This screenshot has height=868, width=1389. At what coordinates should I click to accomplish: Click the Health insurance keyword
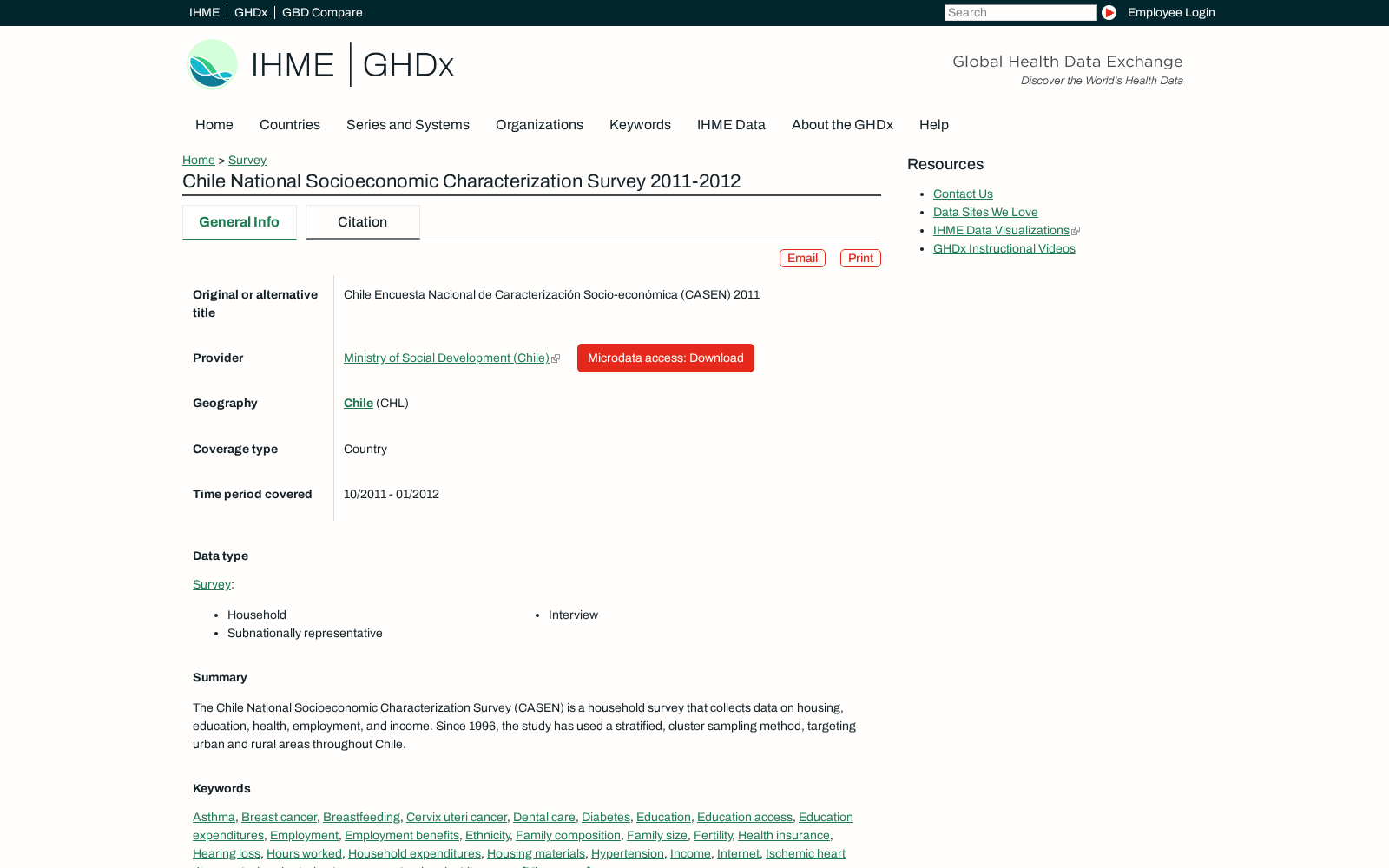[x=784, y=835]
